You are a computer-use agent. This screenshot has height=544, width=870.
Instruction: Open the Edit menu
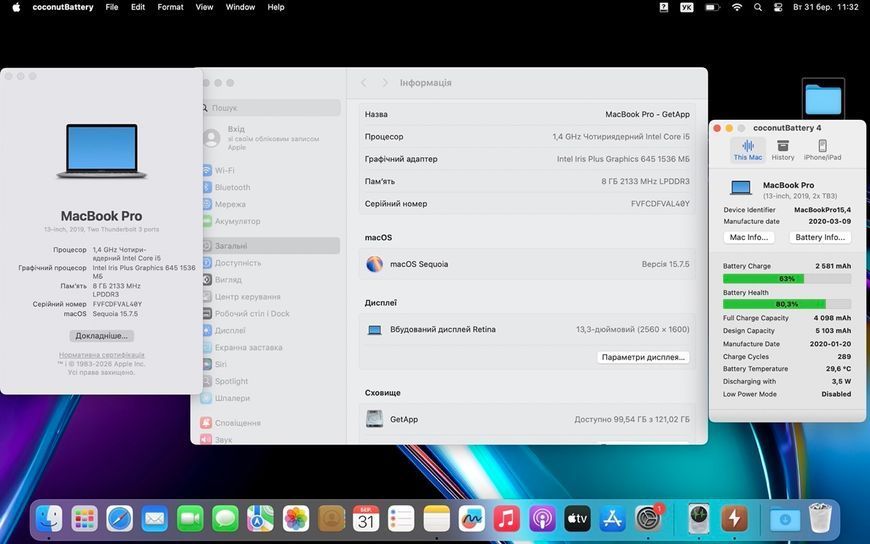point(138,7)
